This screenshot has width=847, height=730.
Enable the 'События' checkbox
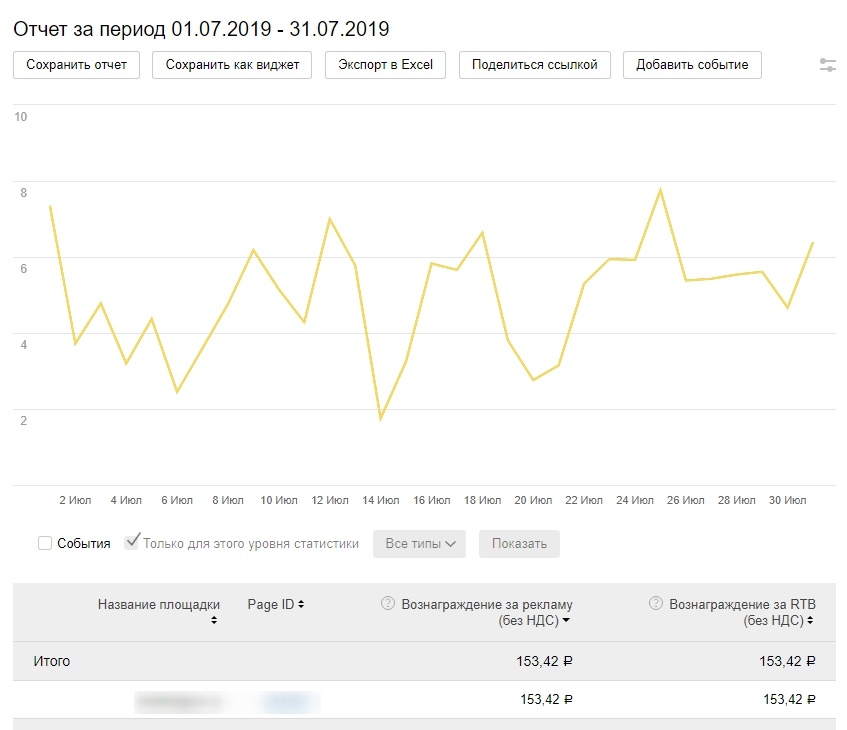pos(45,544)
